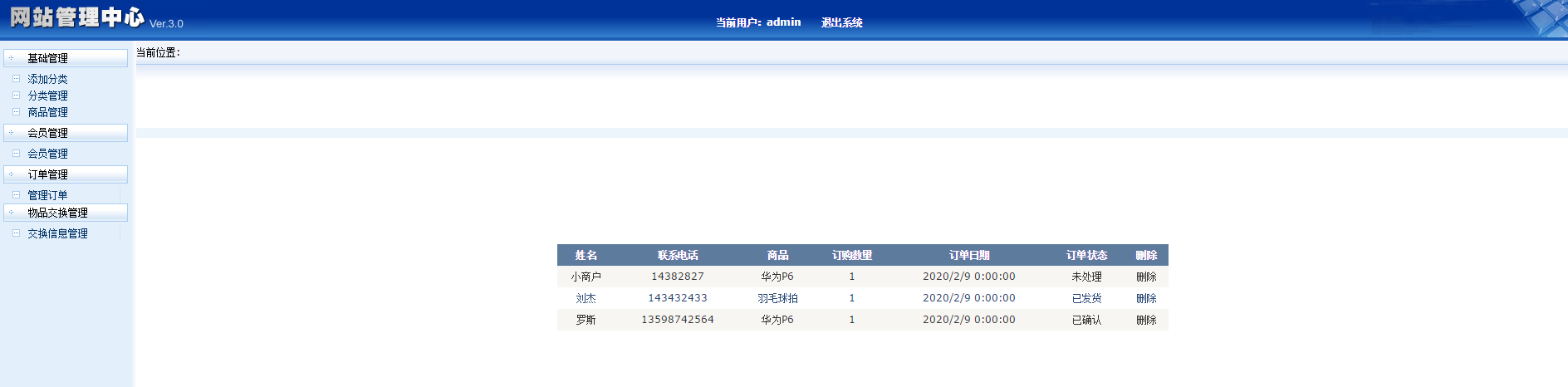Open 添加分类 in the sidebar
The height and width of the screenshot is (387, 1568).
[x=47, y=79]
